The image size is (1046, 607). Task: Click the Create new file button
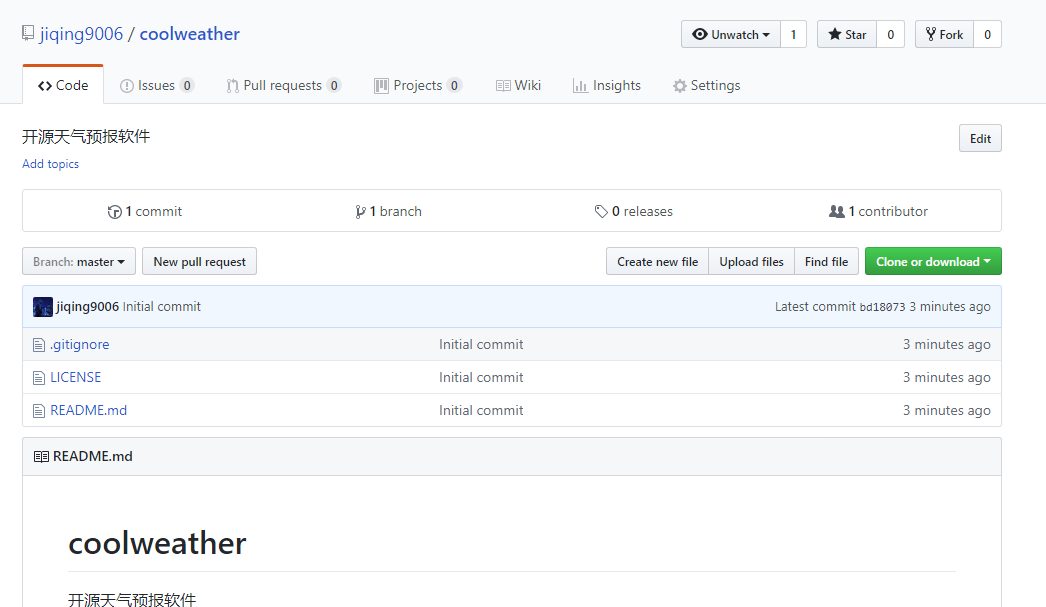(657, 261)
